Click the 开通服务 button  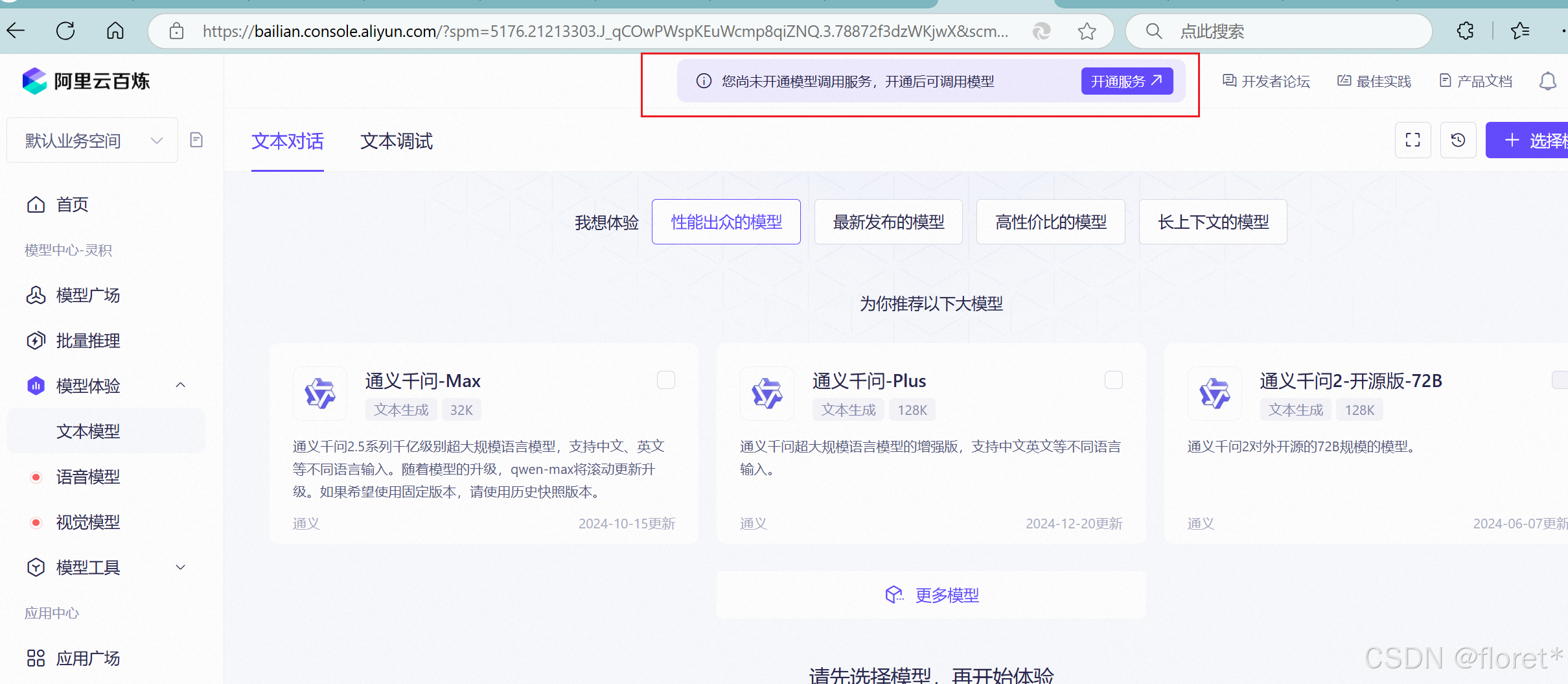[x=1127, y=81]
